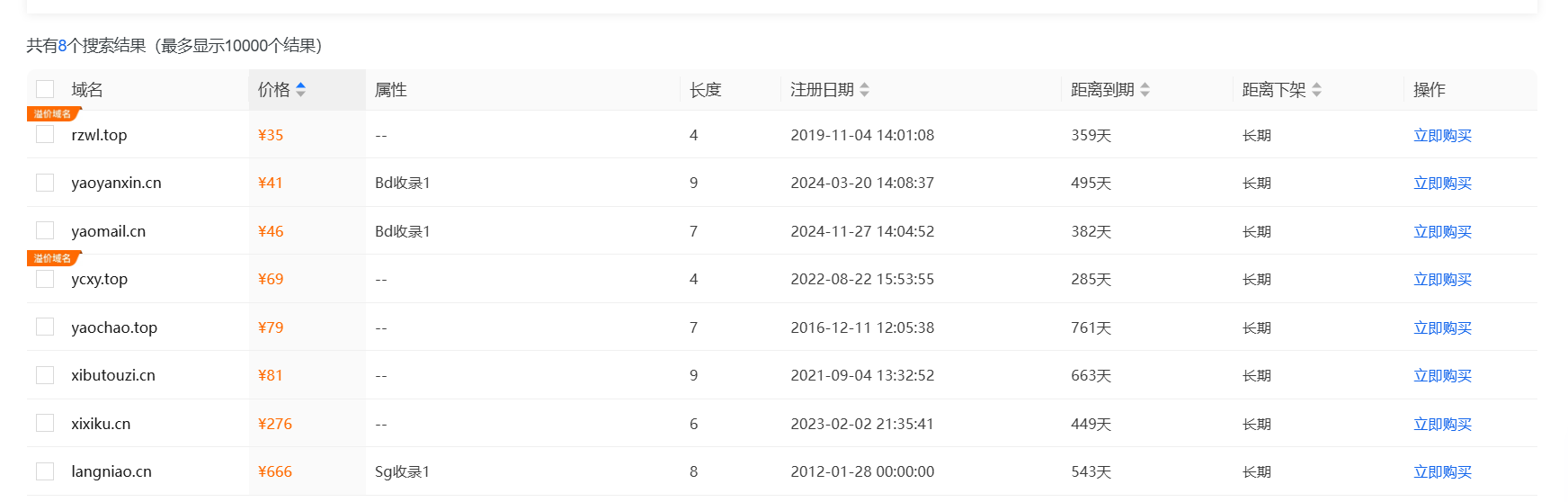Open the yaoyanxin.cn domain name
The width and height of the screenshot is (1568, 502).
pyautogui.click(x=116, y=184)
